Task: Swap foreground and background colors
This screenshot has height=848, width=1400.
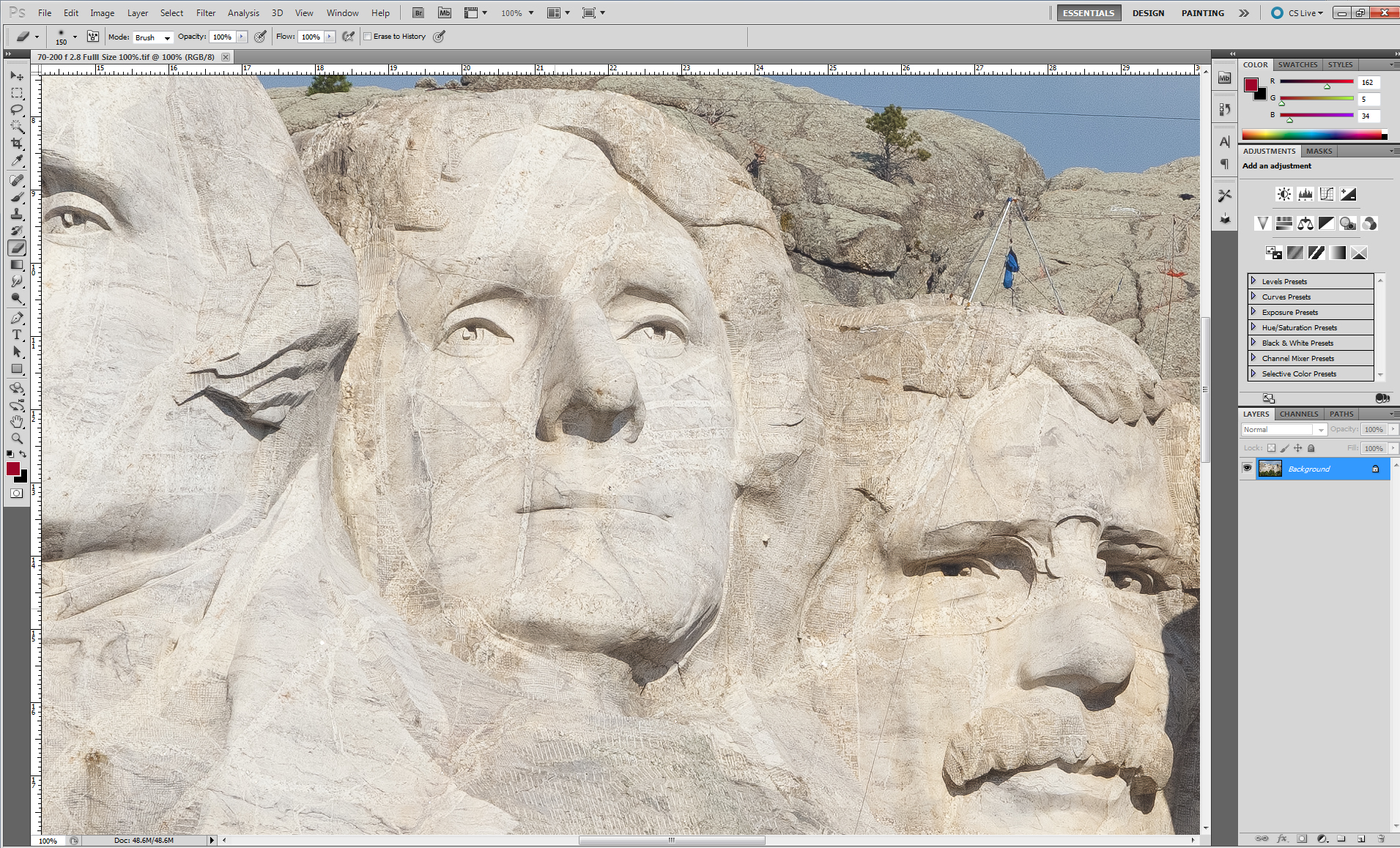Action: 23,455
